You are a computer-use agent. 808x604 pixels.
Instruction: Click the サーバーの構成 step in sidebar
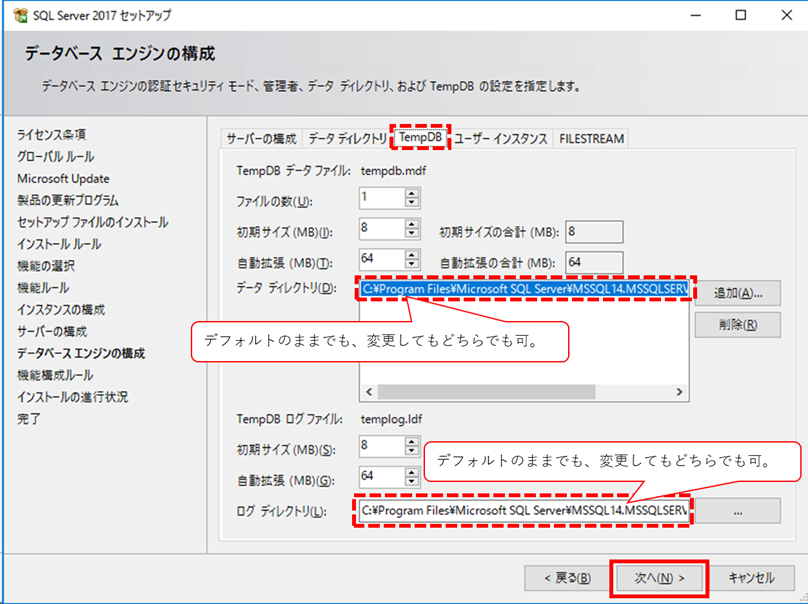(x=52, y=331)
